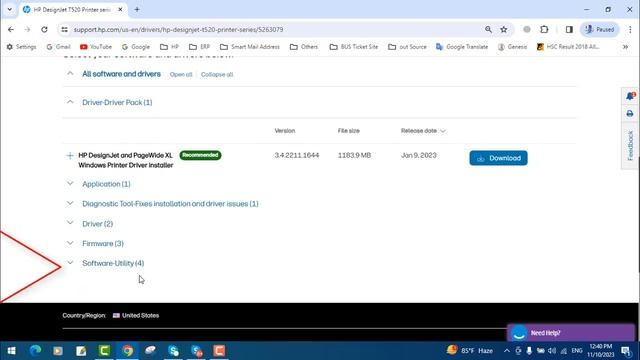640x360 pixels.
Task: Click the version text 3.4.2211.1644
Action: (x=297, y=156)
